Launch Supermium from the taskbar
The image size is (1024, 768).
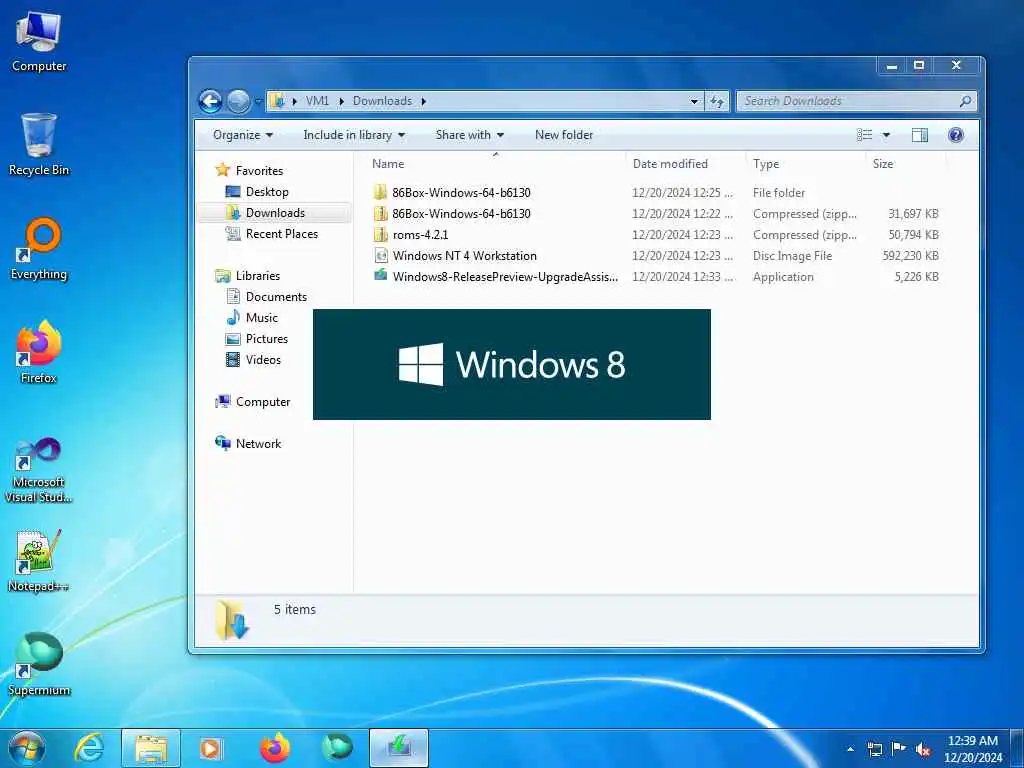coord(337,748)
